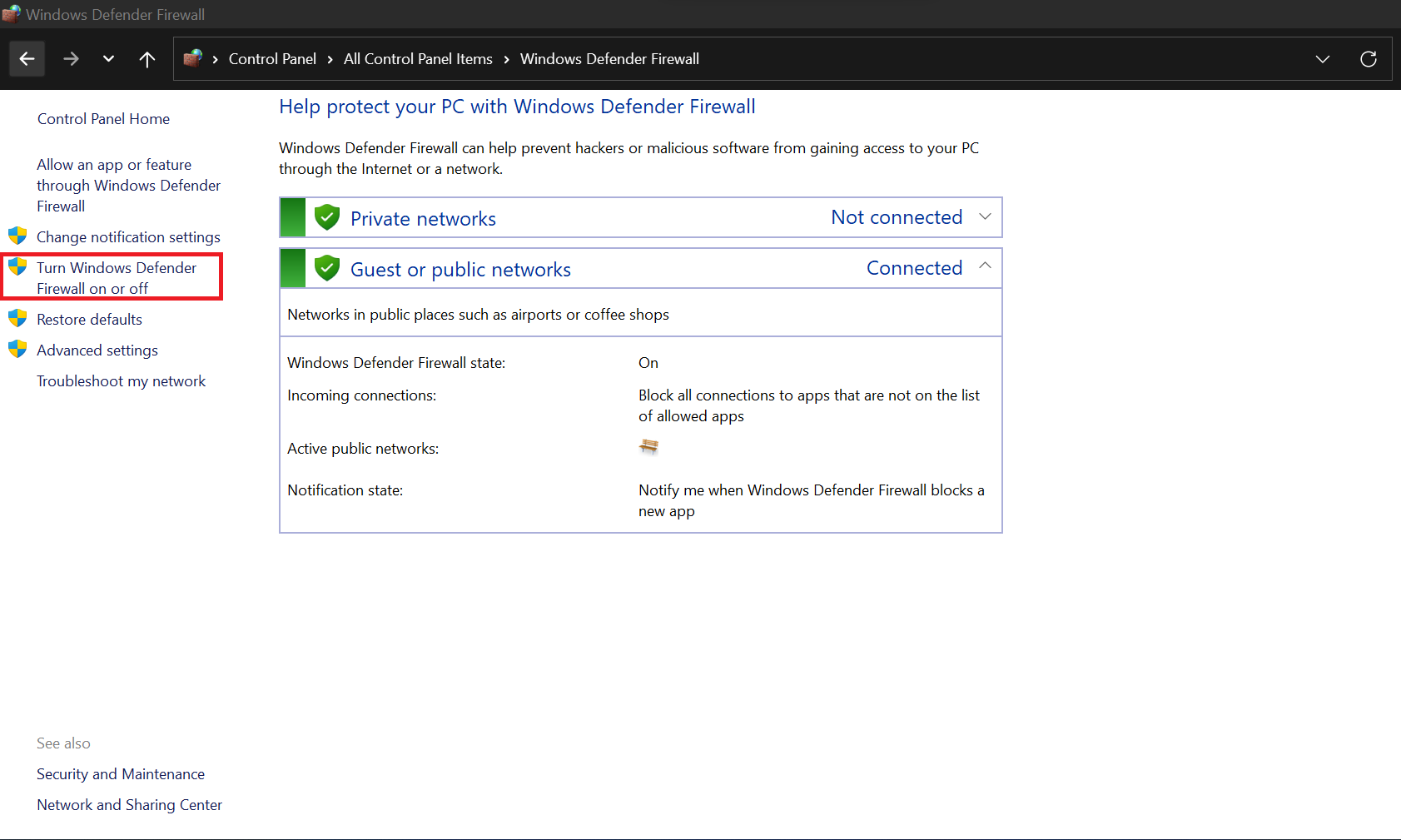This screenshot has height=840, width=1401.
Task: Open Turn Windows Defender Firewall on or off
Action: click(117, 278)
